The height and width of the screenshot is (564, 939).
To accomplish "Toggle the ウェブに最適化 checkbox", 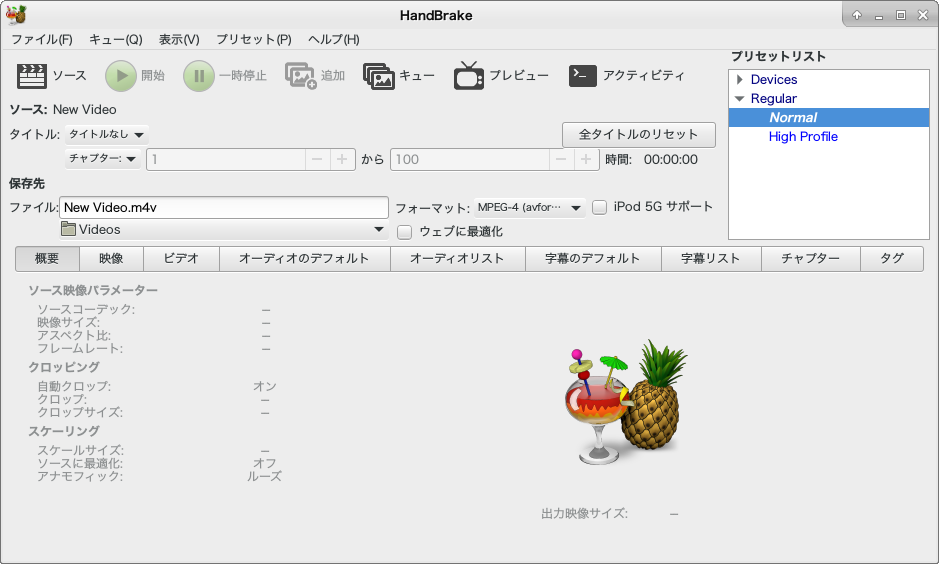I will [x=405, y=232].
